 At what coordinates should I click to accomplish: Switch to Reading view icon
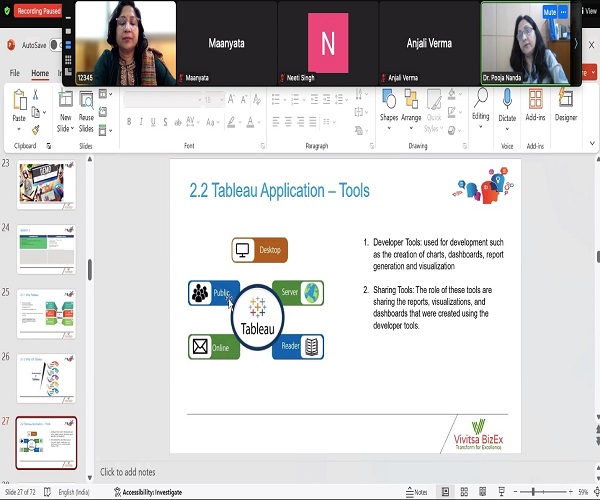click(483, 492)
